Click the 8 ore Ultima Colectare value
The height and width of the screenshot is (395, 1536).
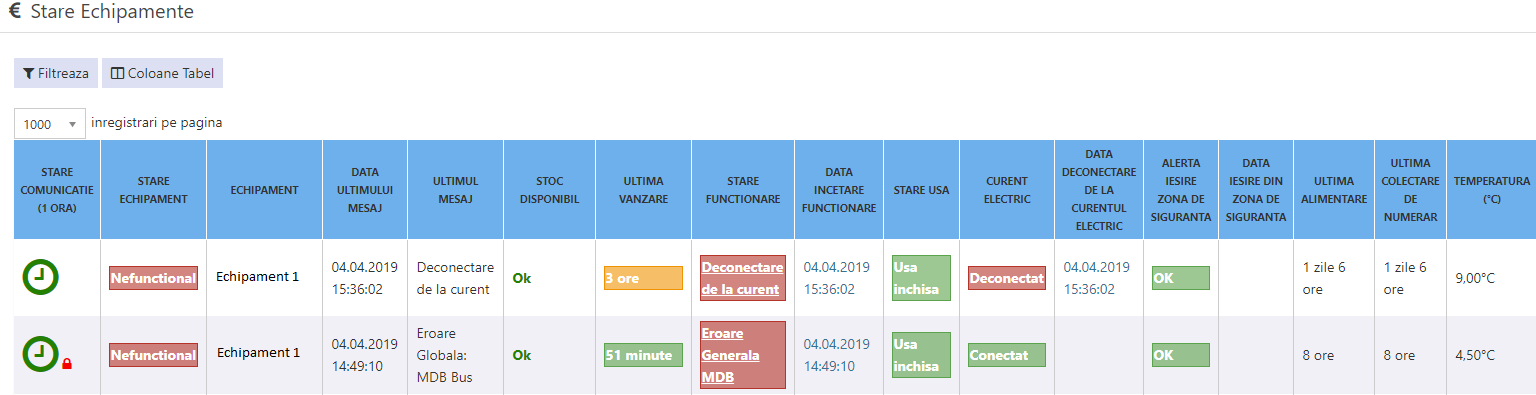click(x=1400, y=355)
